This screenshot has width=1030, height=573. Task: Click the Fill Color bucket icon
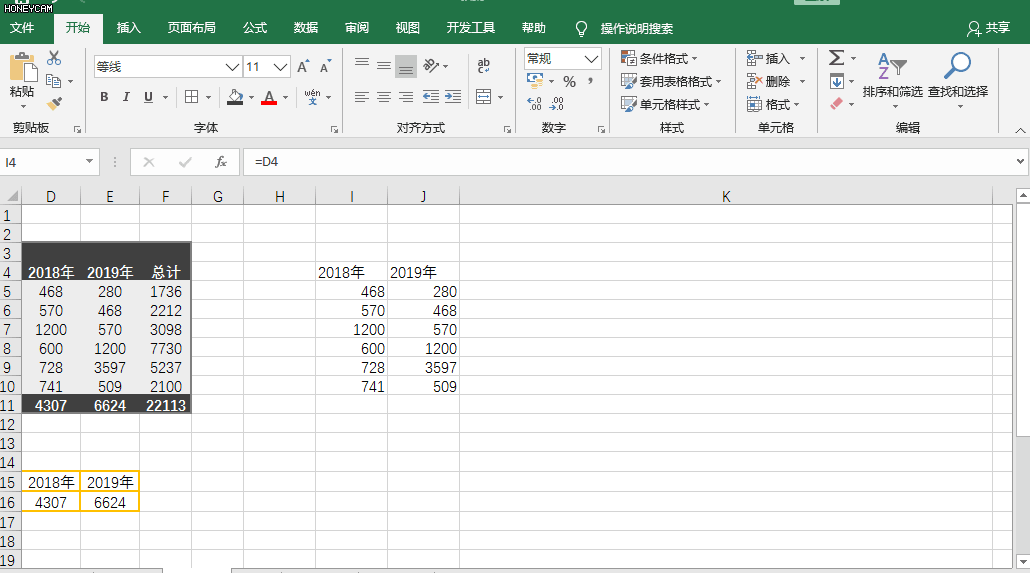(235, 97)
